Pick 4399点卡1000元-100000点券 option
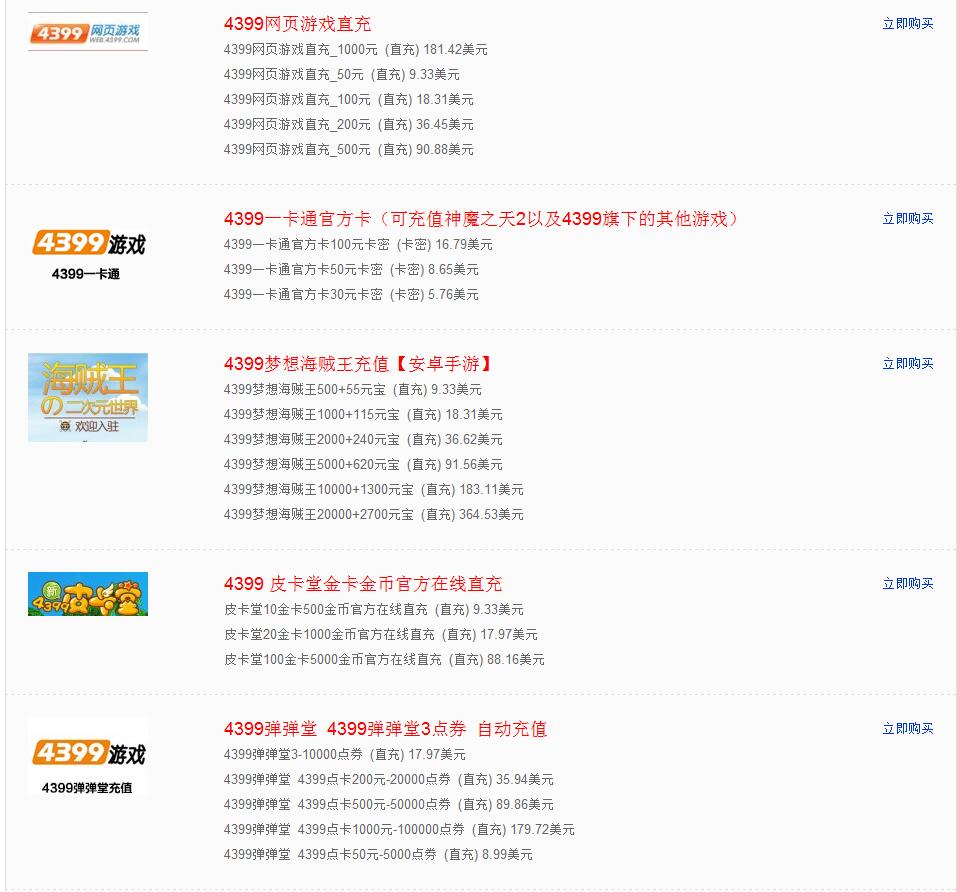 tap(399, 830)
